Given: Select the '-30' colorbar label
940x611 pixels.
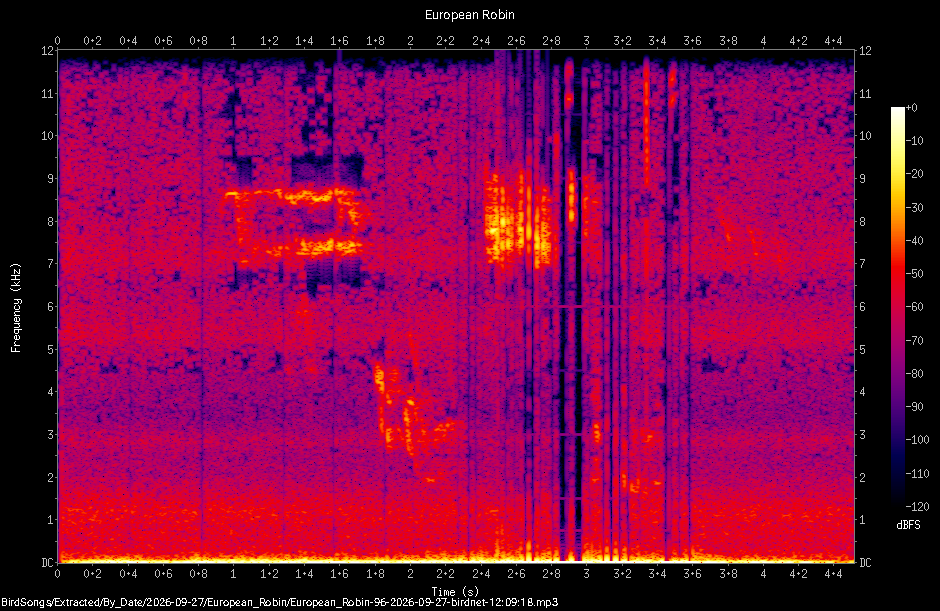Looking at the screenshot, I should 914,207.
